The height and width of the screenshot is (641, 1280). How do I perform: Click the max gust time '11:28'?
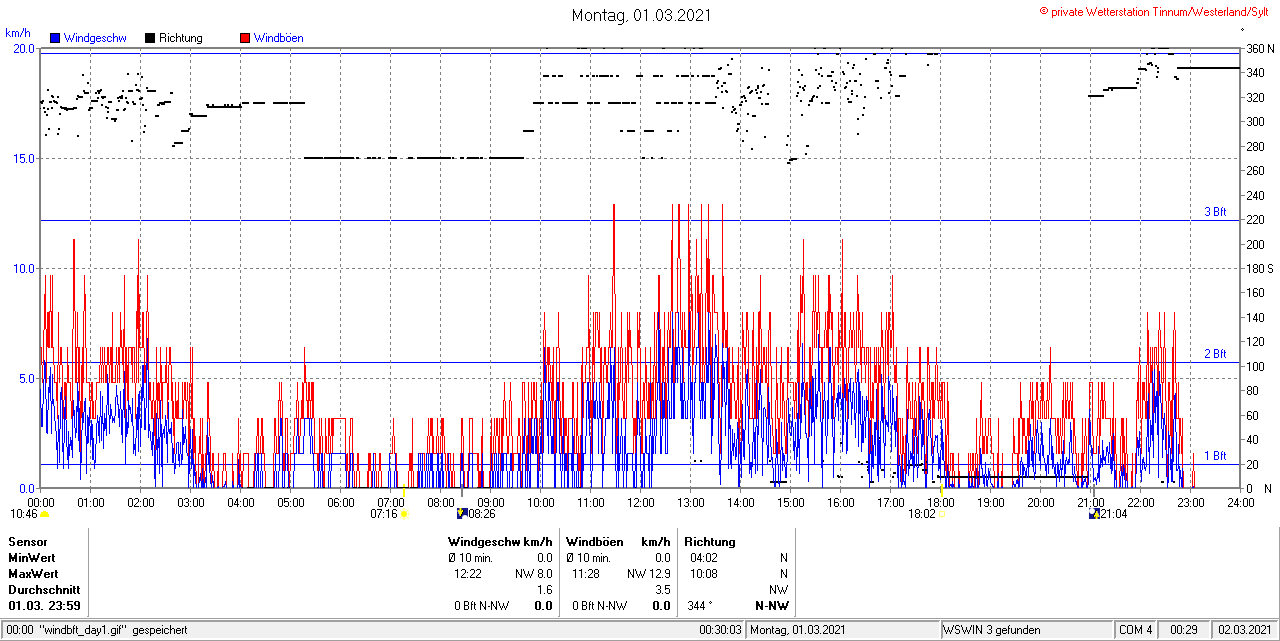586,574
